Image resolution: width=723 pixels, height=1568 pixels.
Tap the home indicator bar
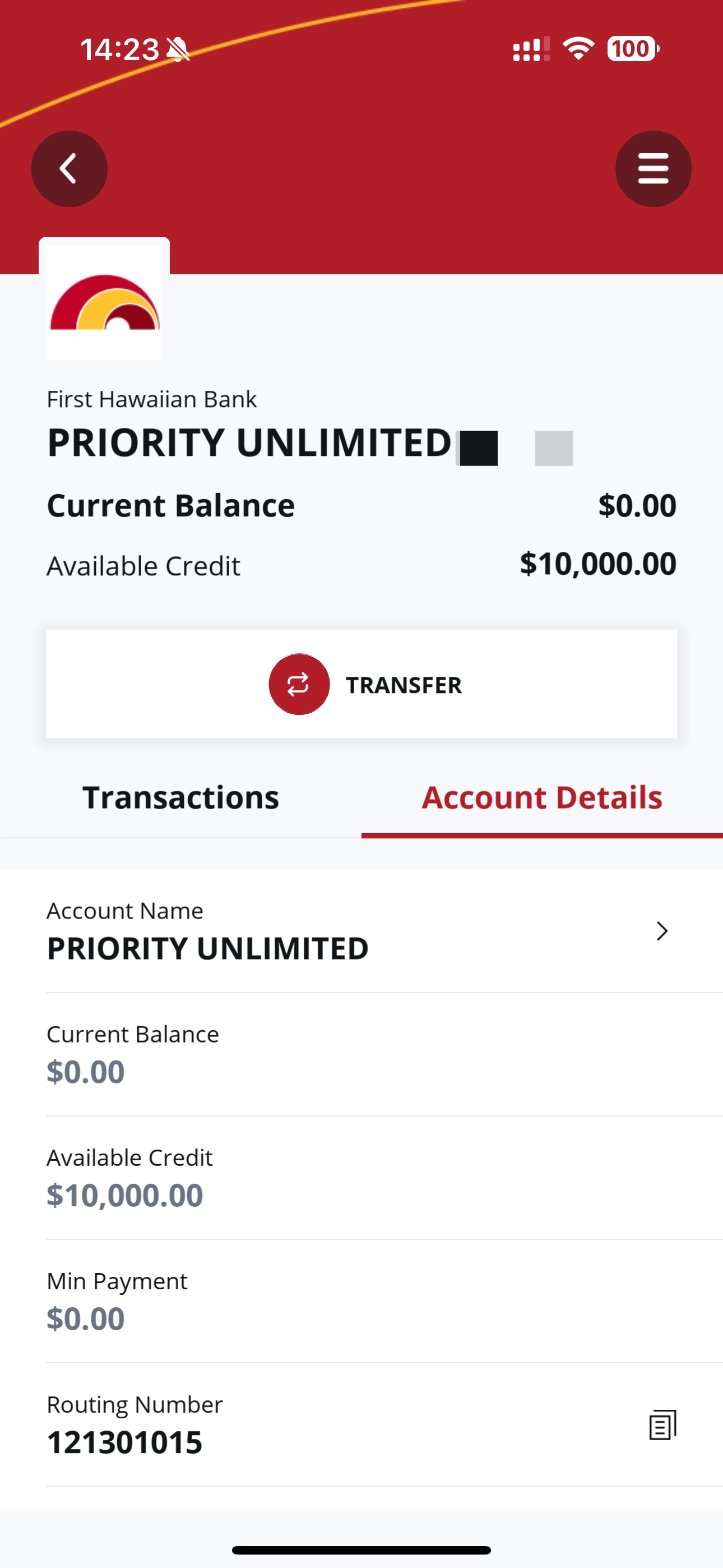(361, 1549)
